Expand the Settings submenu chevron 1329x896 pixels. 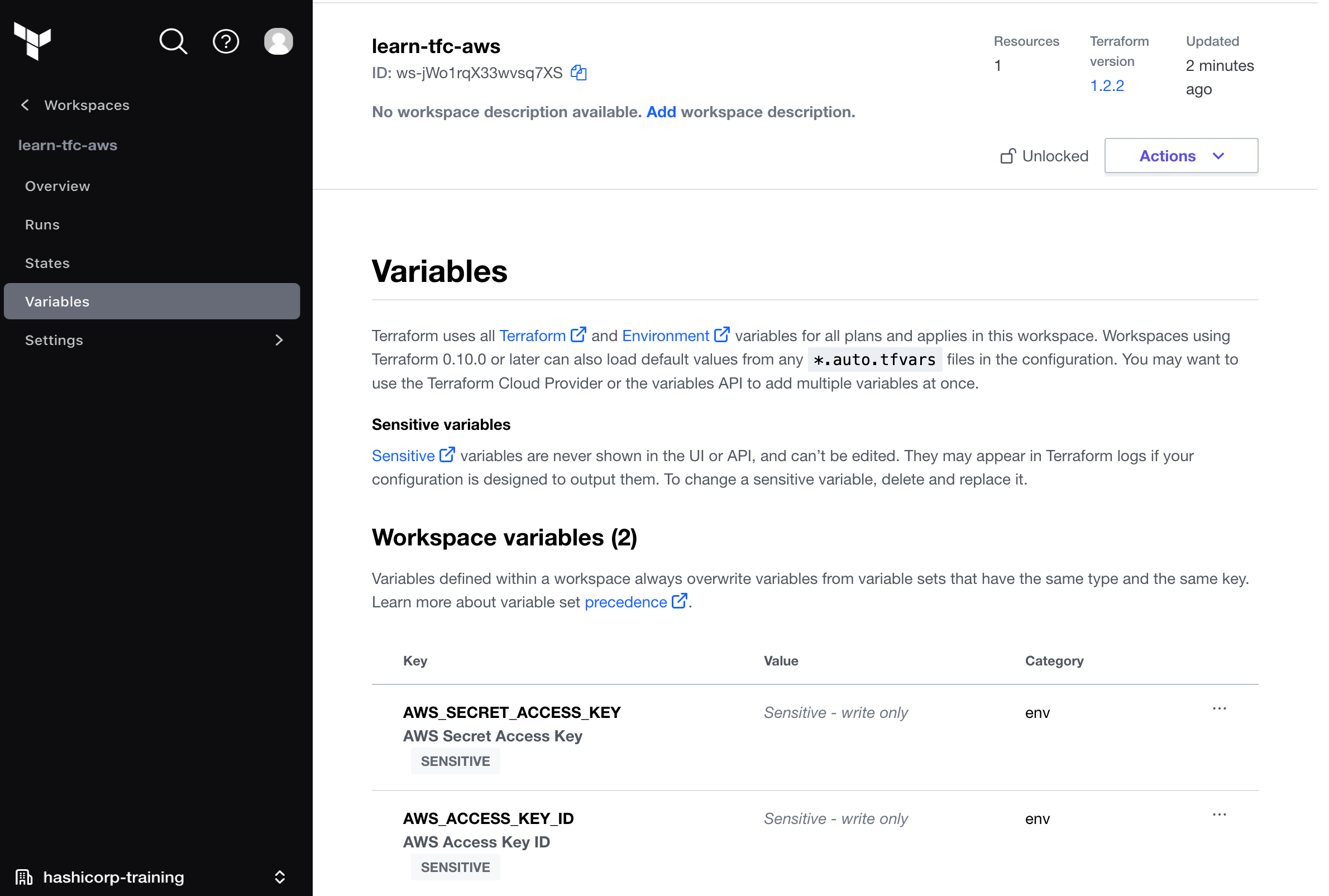(279, 340)
